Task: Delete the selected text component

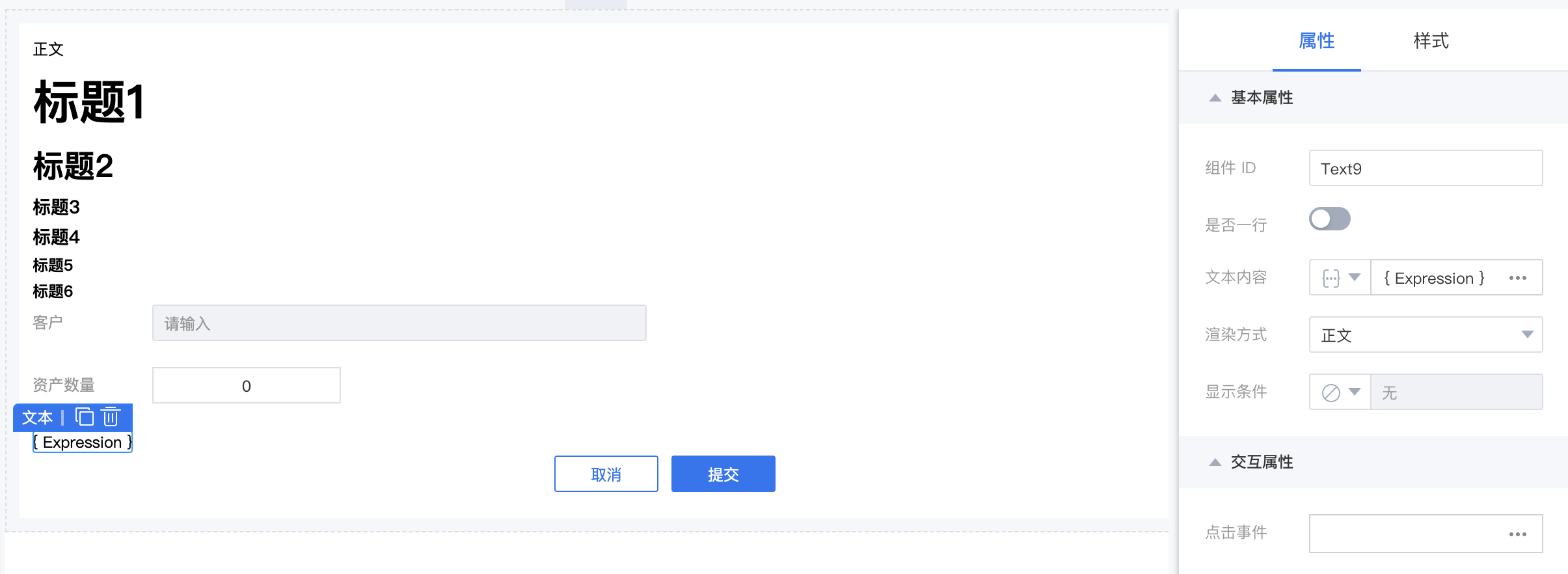Action: (111, 417)
